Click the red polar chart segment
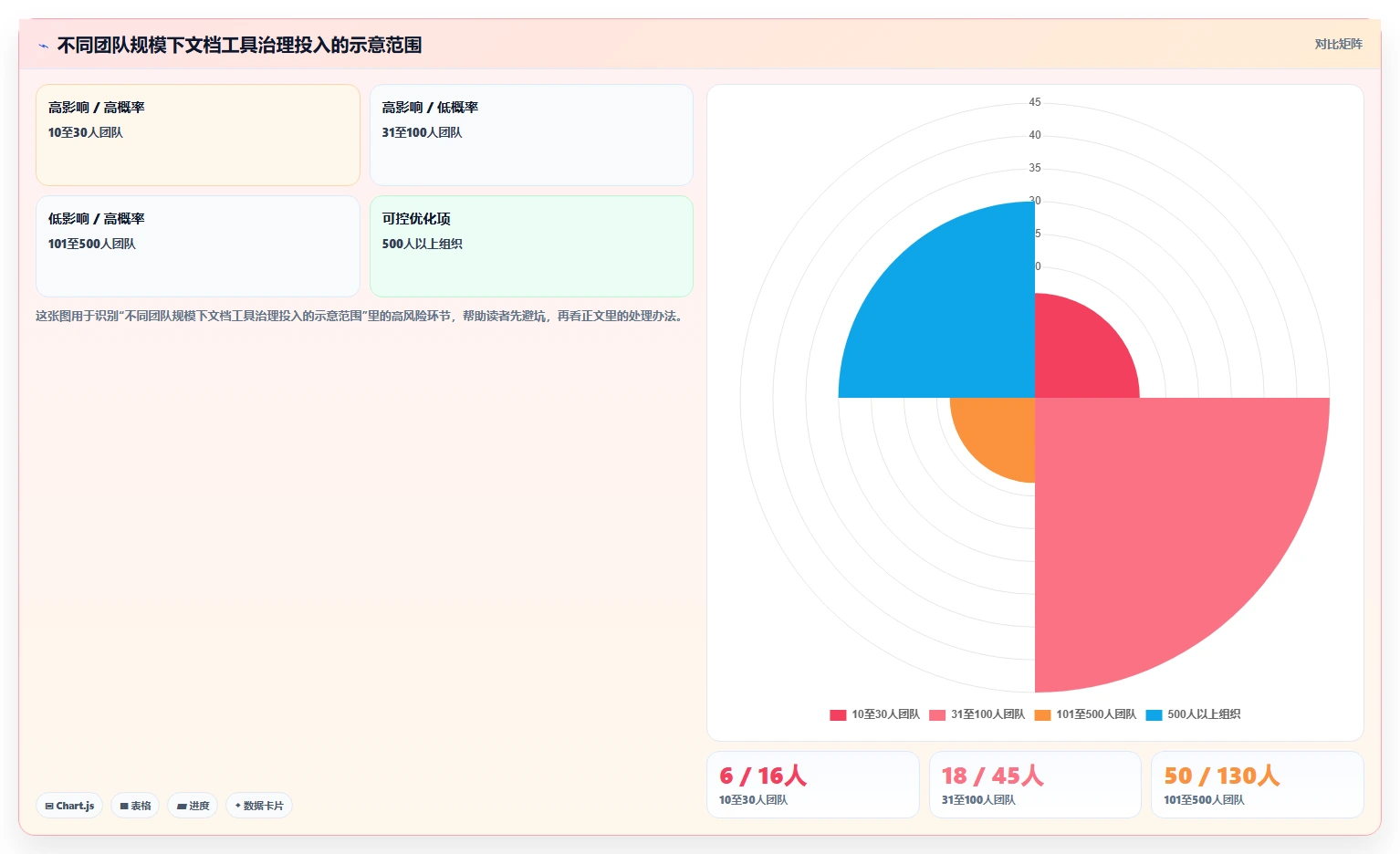1400x854 pixels. (1077, 356)
